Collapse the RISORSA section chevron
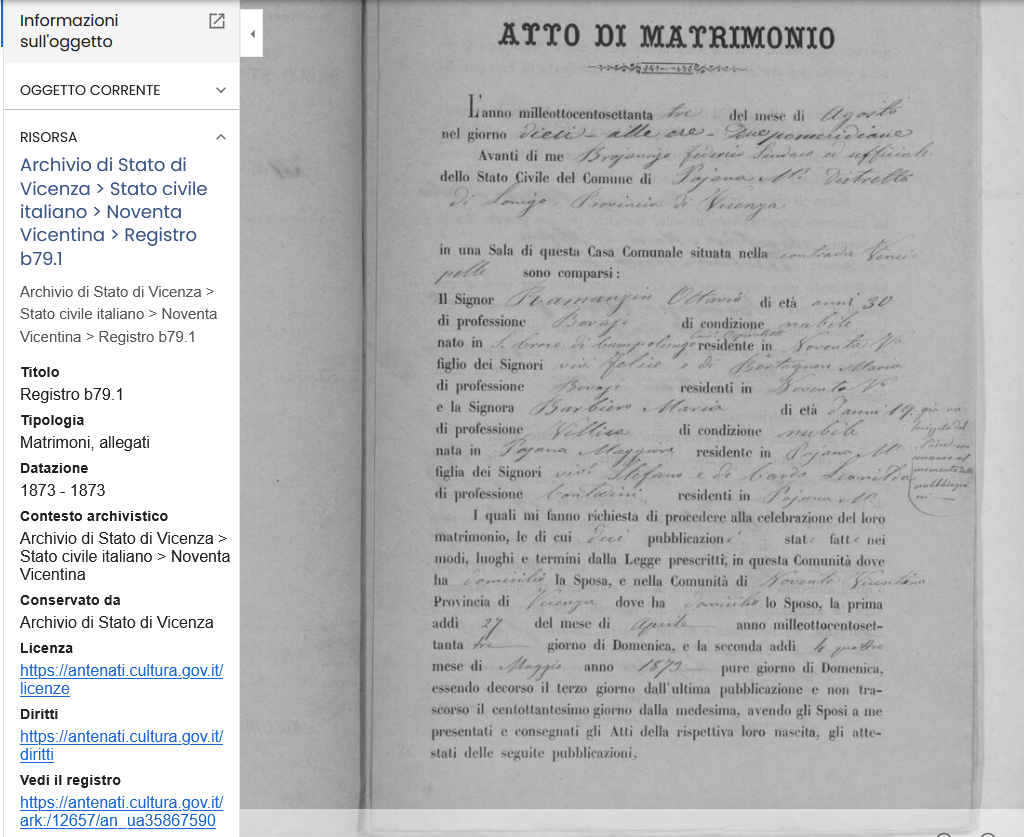 [221, 137]
